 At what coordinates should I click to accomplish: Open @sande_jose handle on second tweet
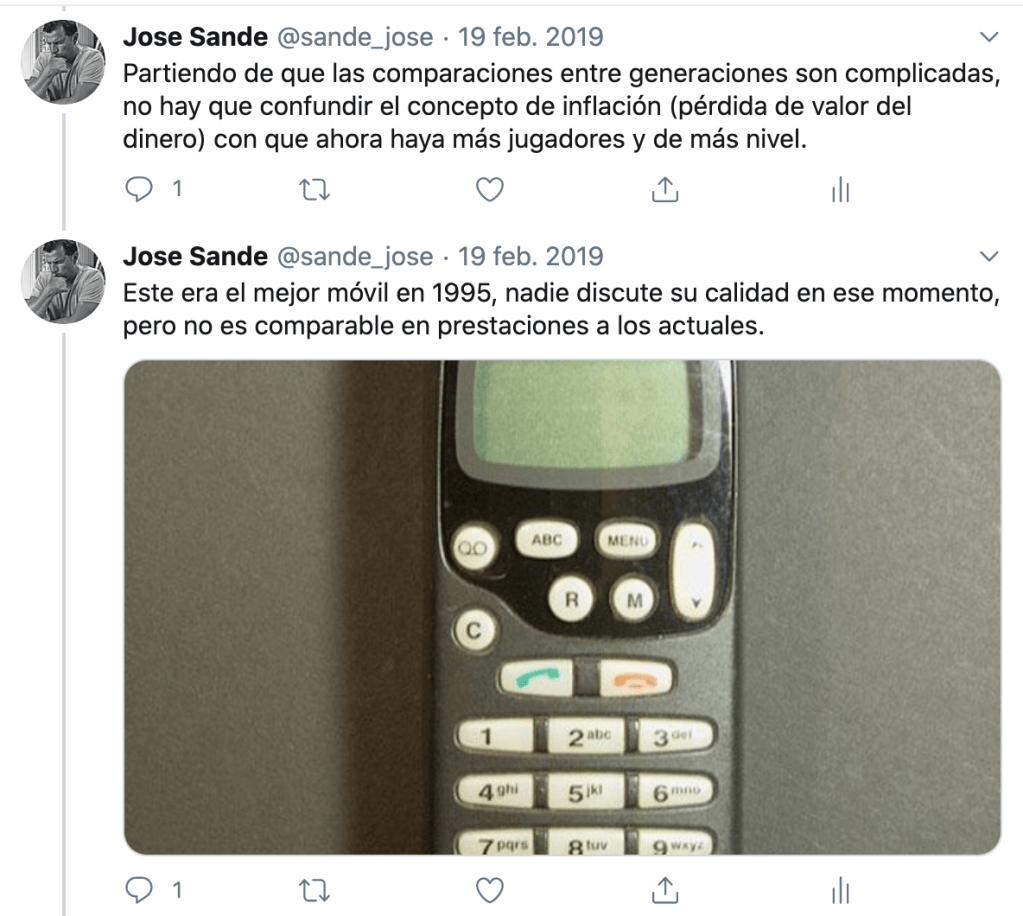click(355, 256)
